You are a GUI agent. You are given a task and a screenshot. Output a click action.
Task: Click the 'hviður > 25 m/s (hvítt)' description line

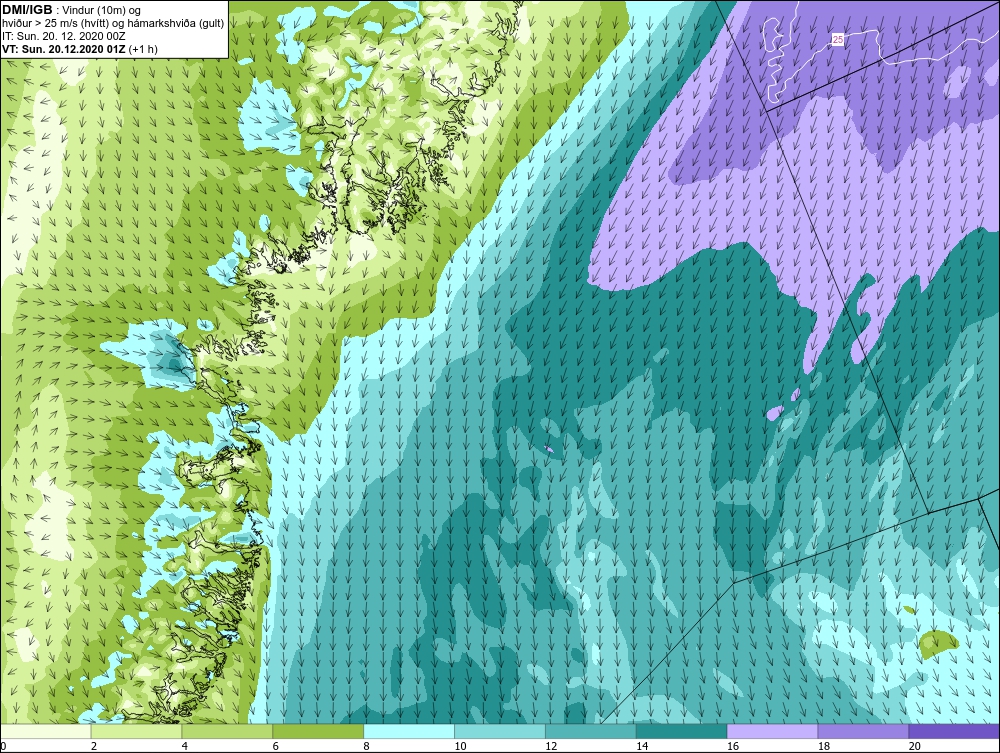pyautogui.click(x=113, y=24)
